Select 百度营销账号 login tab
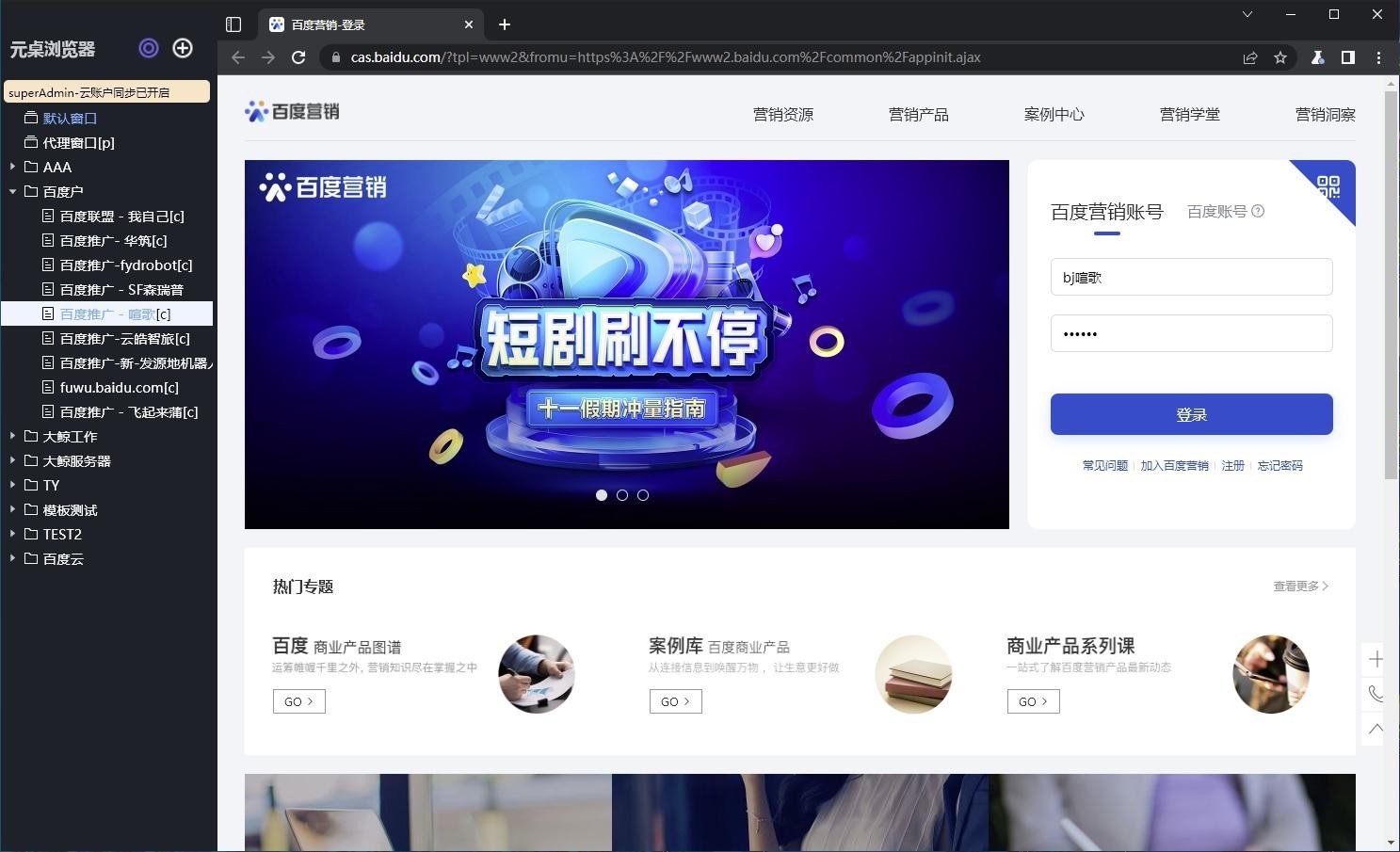1400x852 pixels. [1107, 212]
